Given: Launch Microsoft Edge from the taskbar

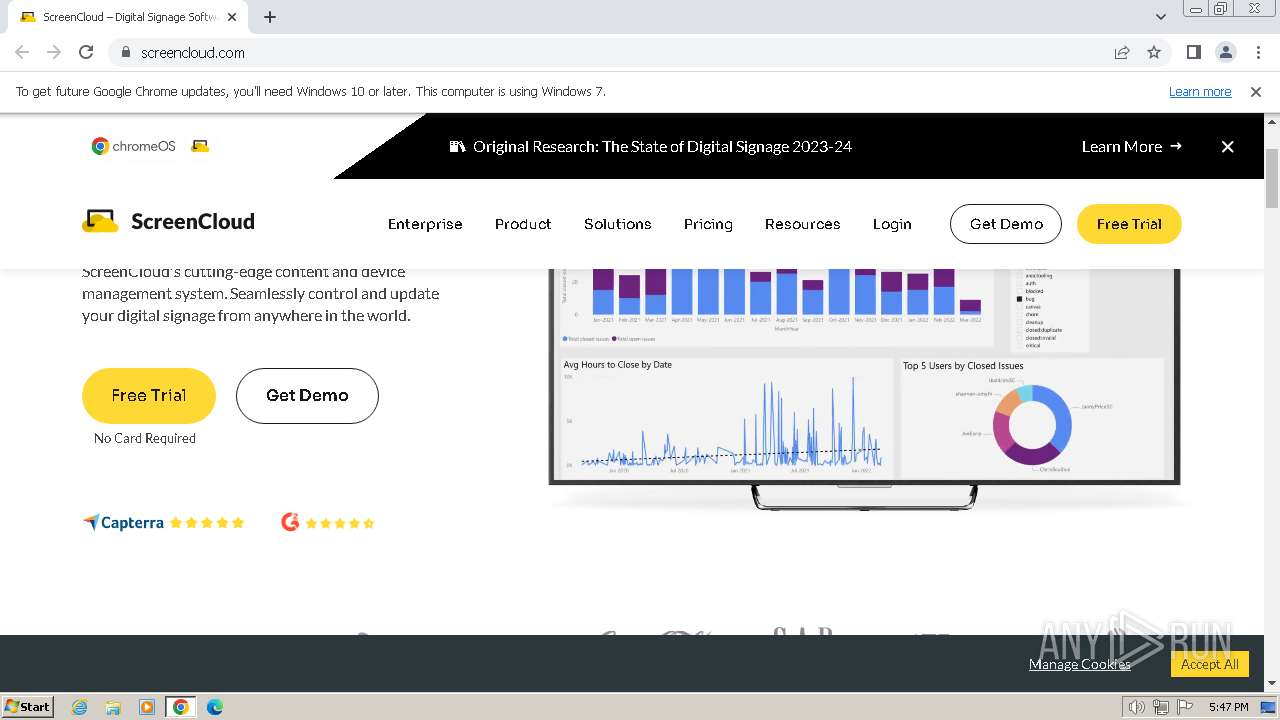Looking at the screenshot, I should [214, 707].
